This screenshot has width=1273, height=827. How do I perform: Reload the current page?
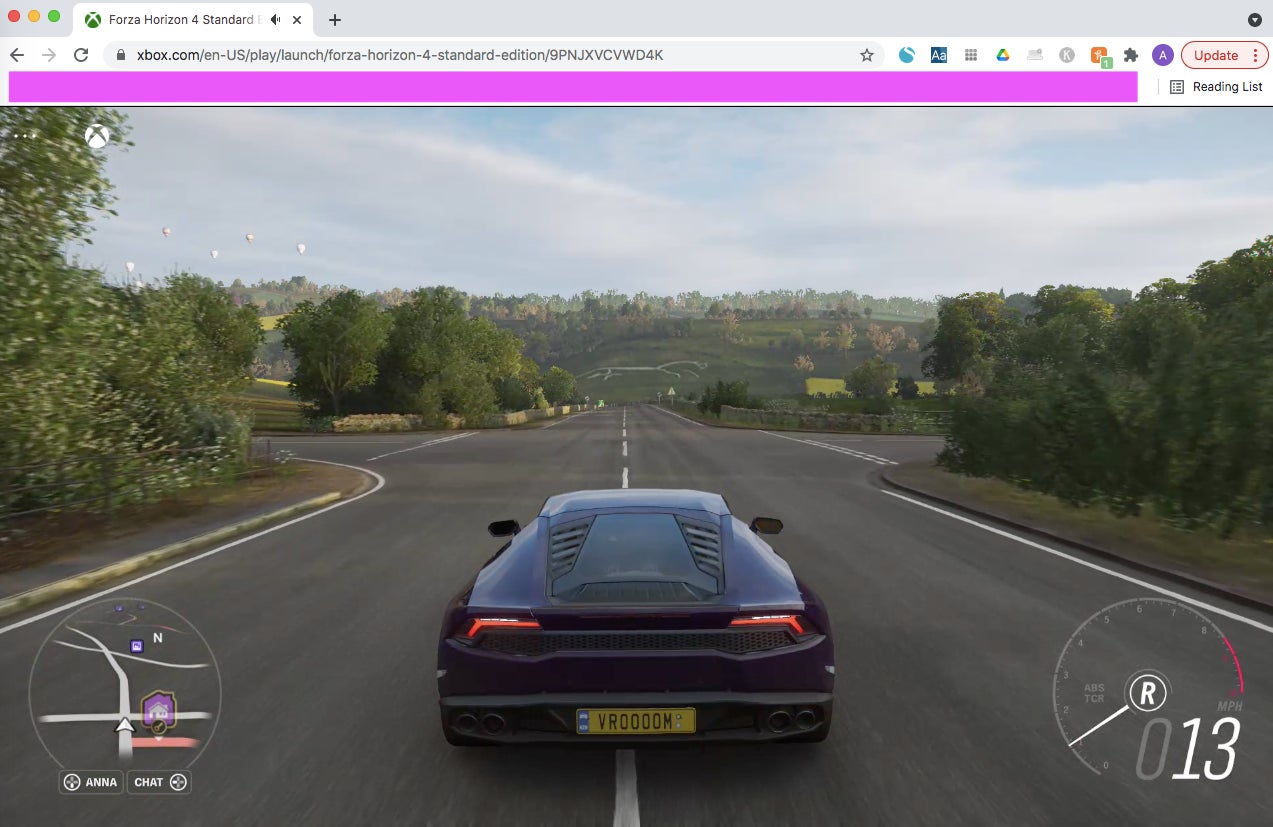point(81,55)
